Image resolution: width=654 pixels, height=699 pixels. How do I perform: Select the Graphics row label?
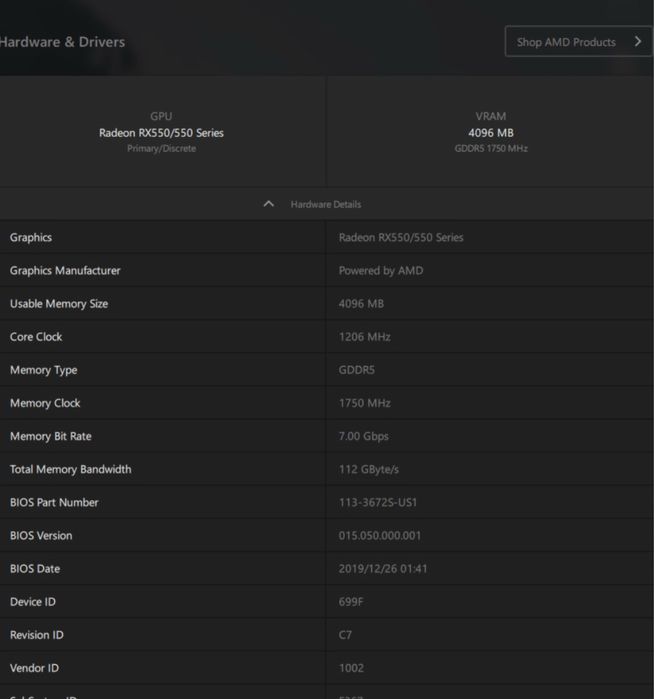point(31,238)
